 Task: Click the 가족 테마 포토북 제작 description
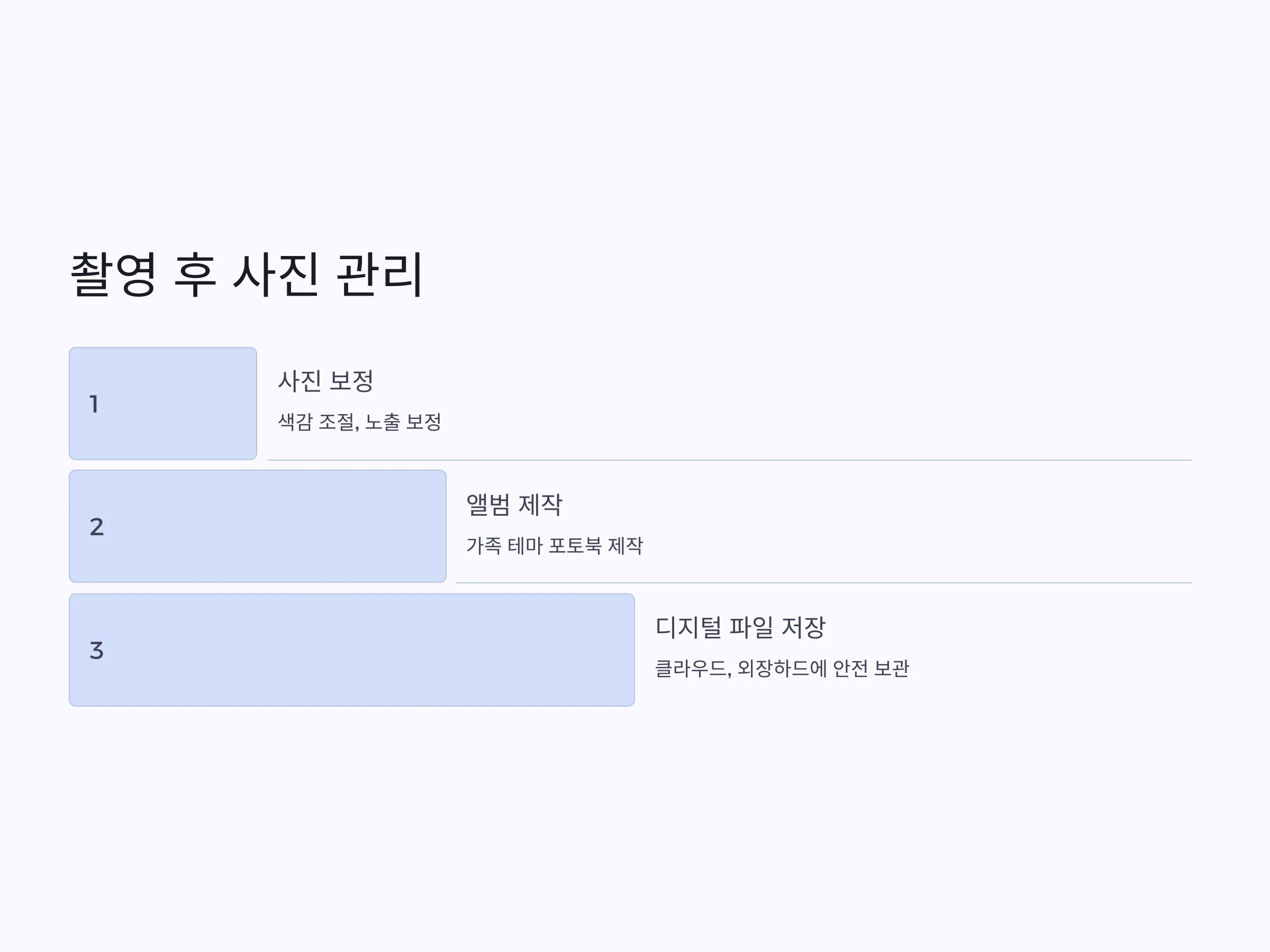(555, 545)
